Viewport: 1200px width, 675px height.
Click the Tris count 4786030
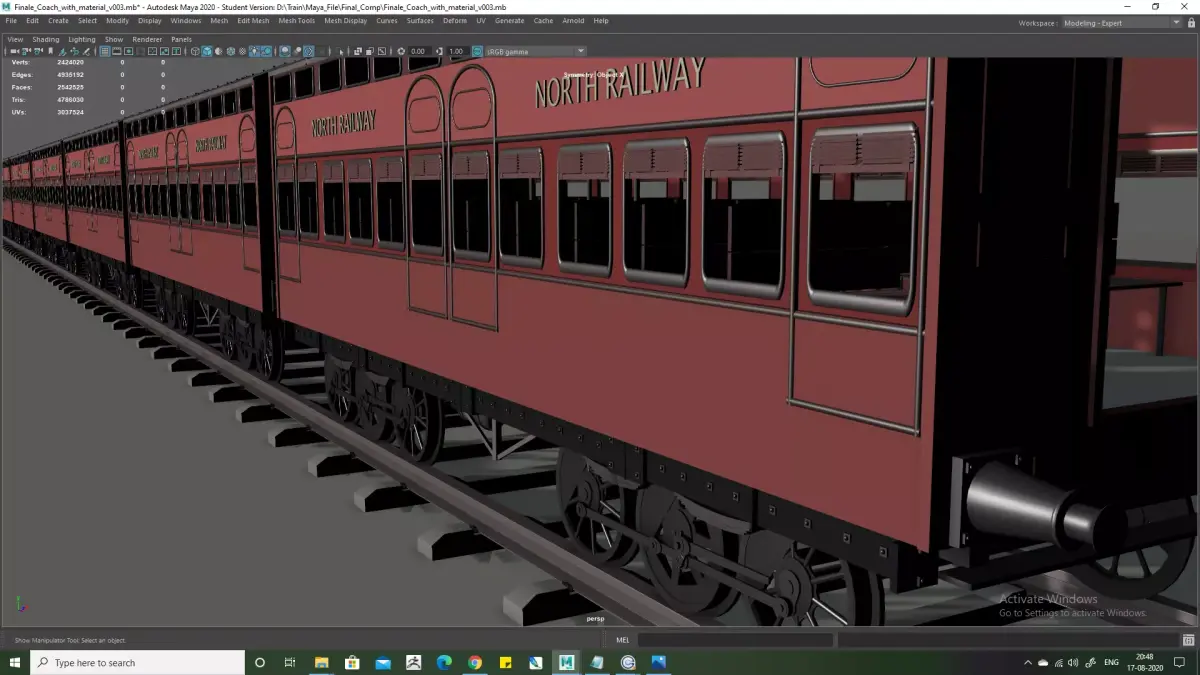[x=70, y=99]
